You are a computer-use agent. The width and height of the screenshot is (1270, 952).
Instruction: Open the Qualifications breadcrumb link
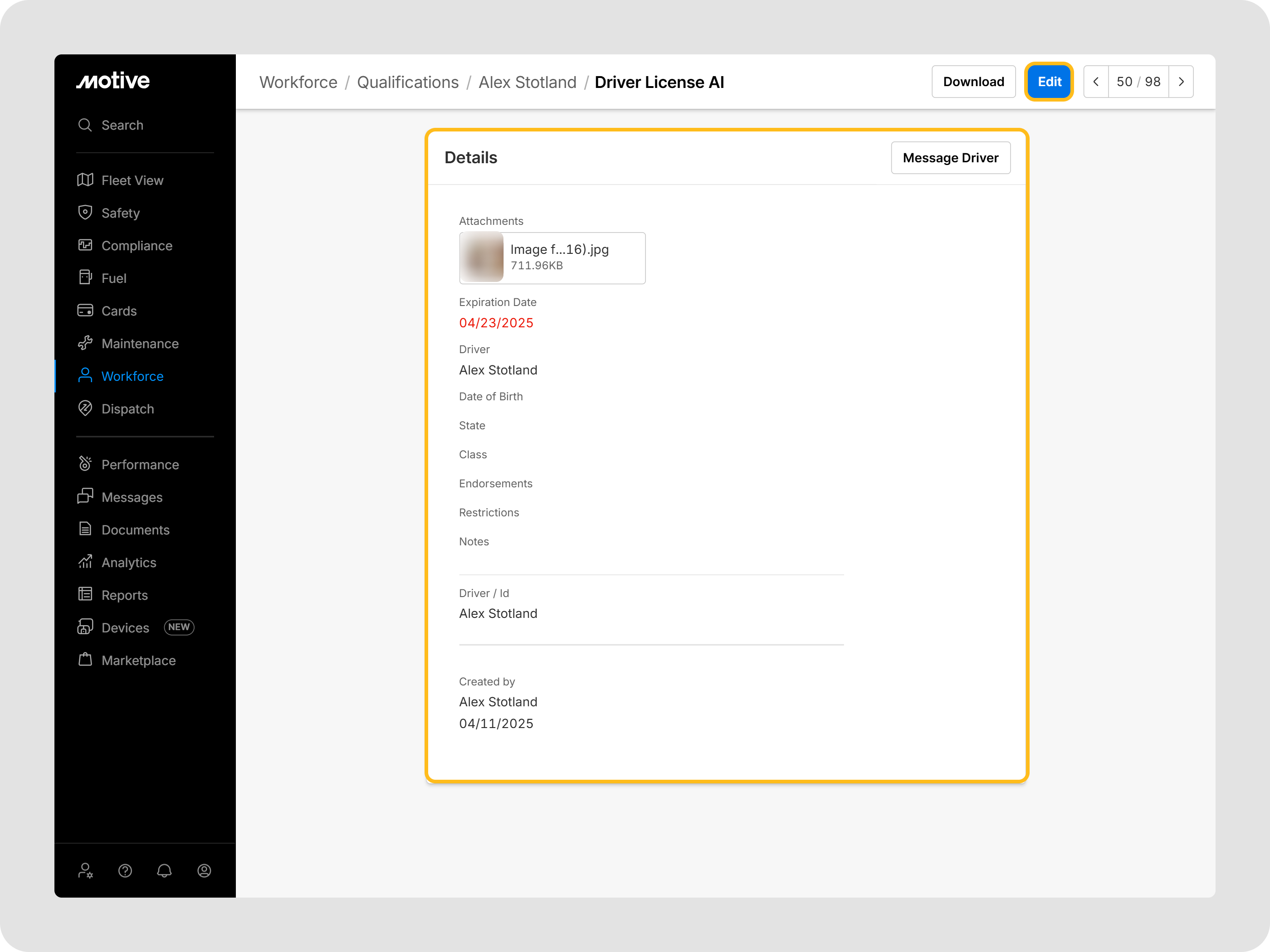[408, 82]
